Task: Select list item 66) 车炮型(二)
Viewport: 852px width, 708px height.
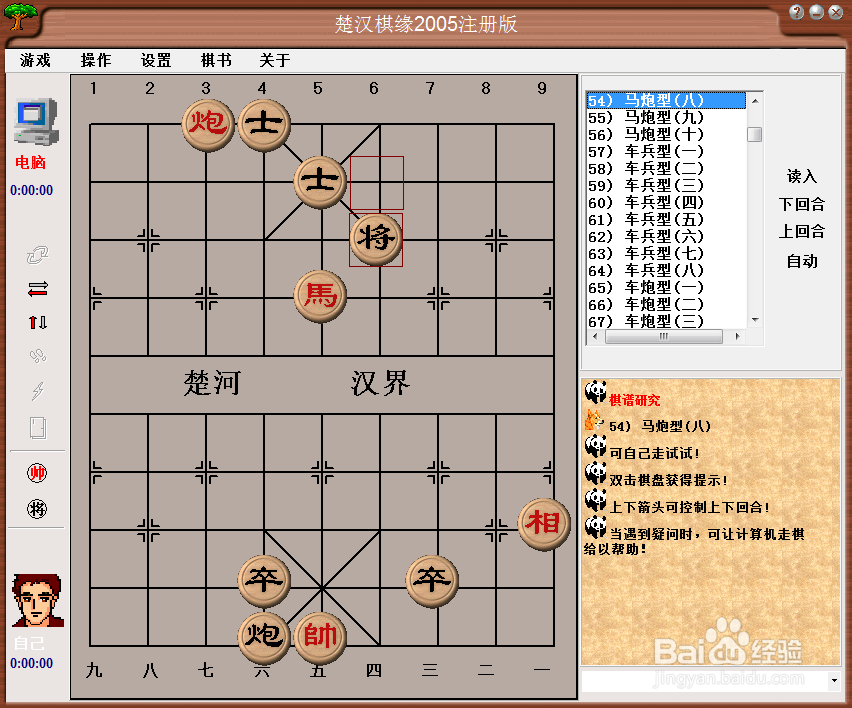Action: [x=666, y=305]
